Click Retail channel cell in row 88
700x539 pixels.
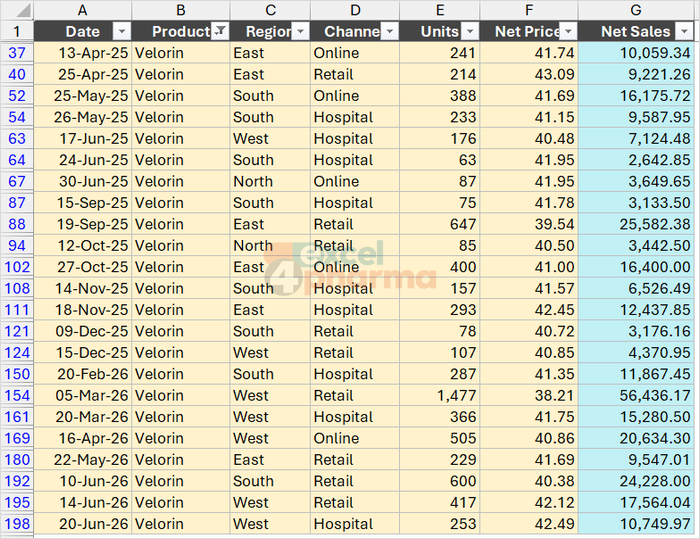pyautogui.click(x=355, y=224)
